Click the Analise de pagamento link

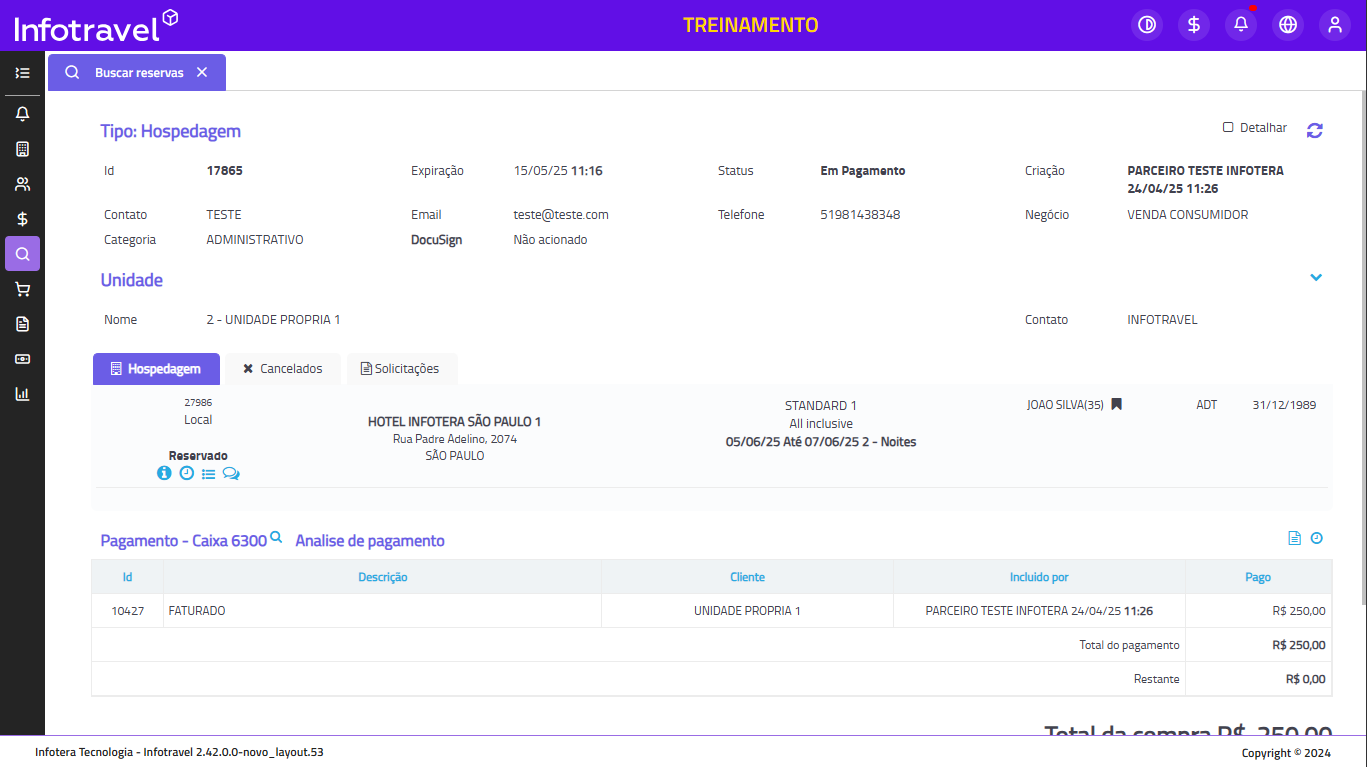click(370, 541)
